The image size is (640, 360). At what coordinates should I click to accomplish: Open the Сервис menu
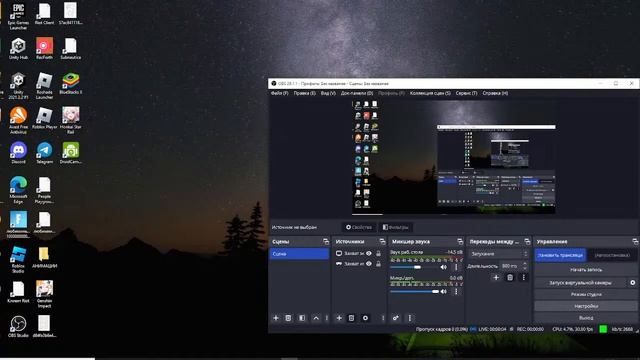[x=467, y=93]
